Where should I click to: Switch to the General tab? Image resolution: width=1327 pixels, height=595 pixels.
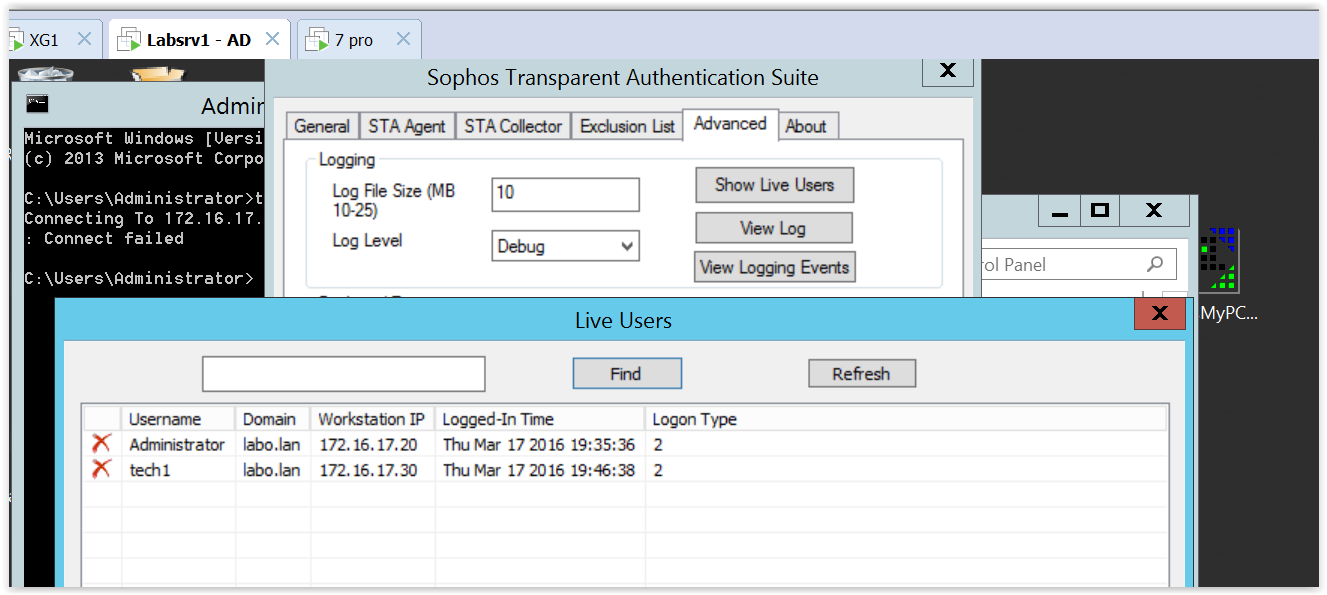(x=321, y=126)
